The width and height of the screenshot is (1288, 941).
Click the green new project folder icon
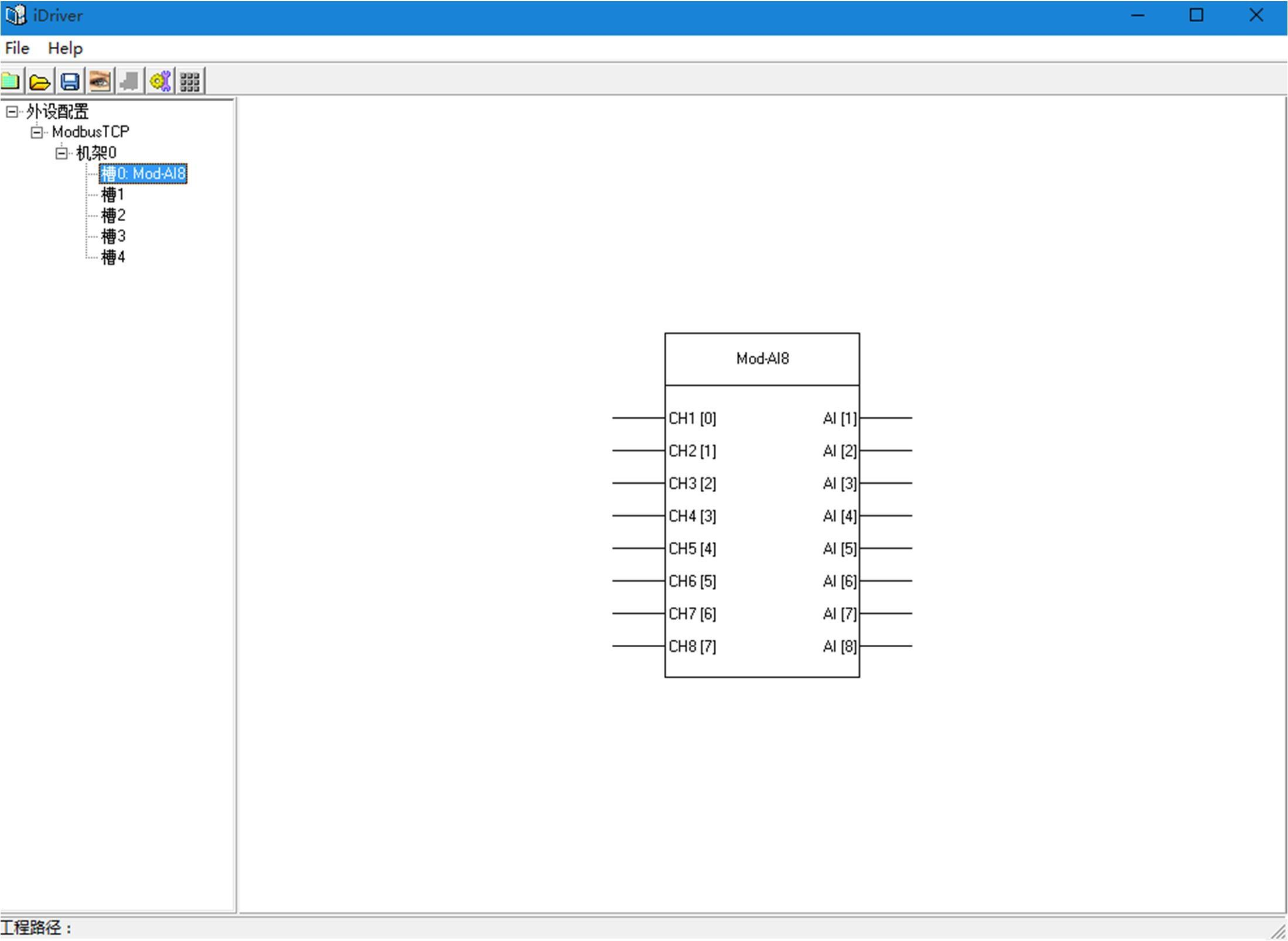(x=11, y=81)
